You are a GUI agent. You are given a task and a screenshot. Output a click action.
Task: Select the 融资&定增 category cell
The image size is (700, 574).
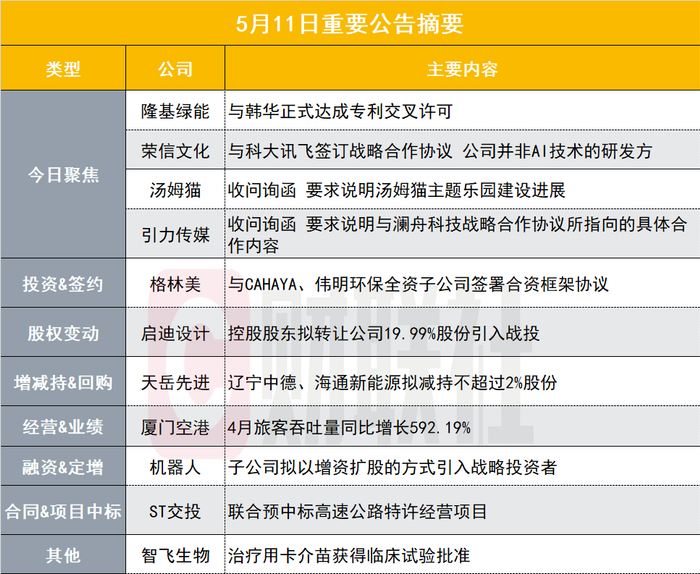point(63,467)
